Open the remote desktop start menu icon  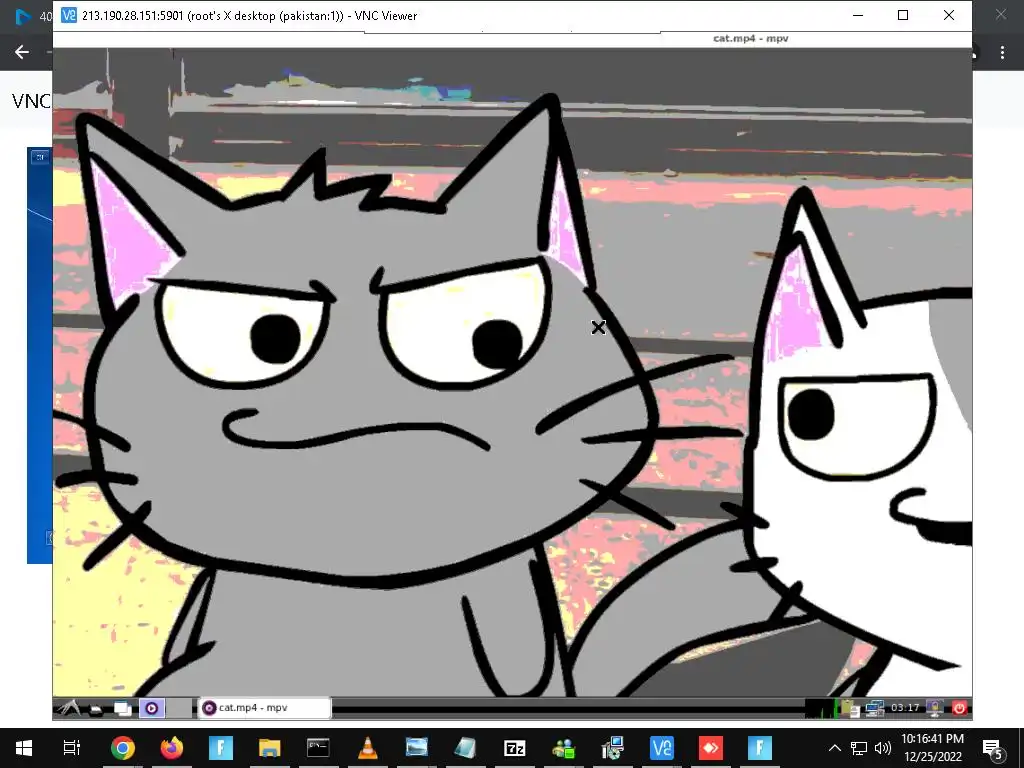(x=68, y=708)
